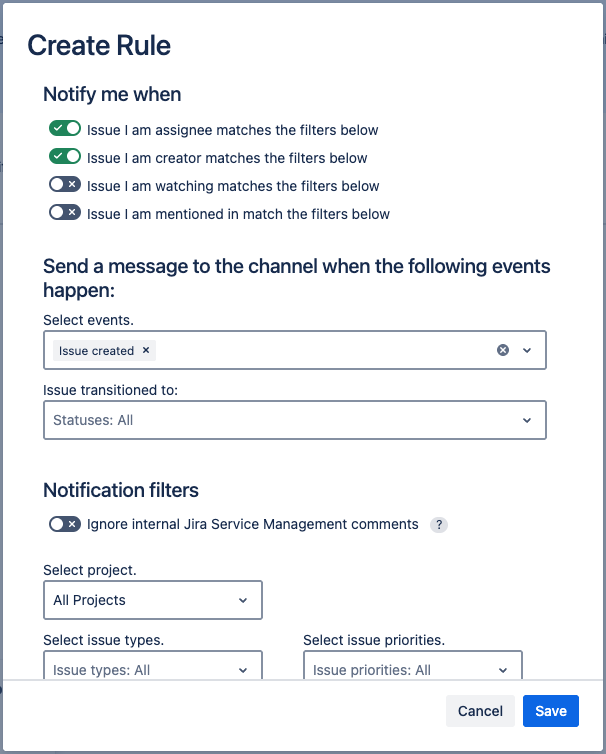Click the Issue created tag label
This screenshot has width=606, height=754.
point(96,351)
